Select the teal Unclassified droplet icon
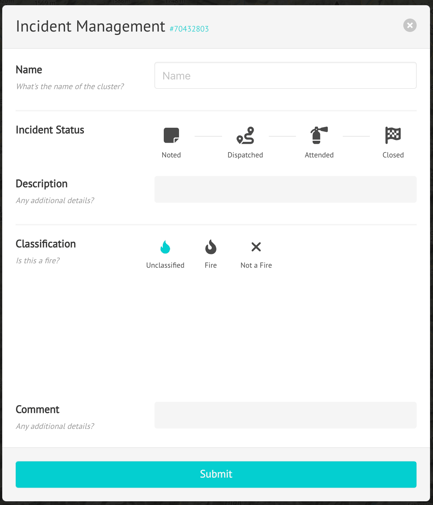The width and height of the screenshot is (433, 505). [x=165, y=247]
